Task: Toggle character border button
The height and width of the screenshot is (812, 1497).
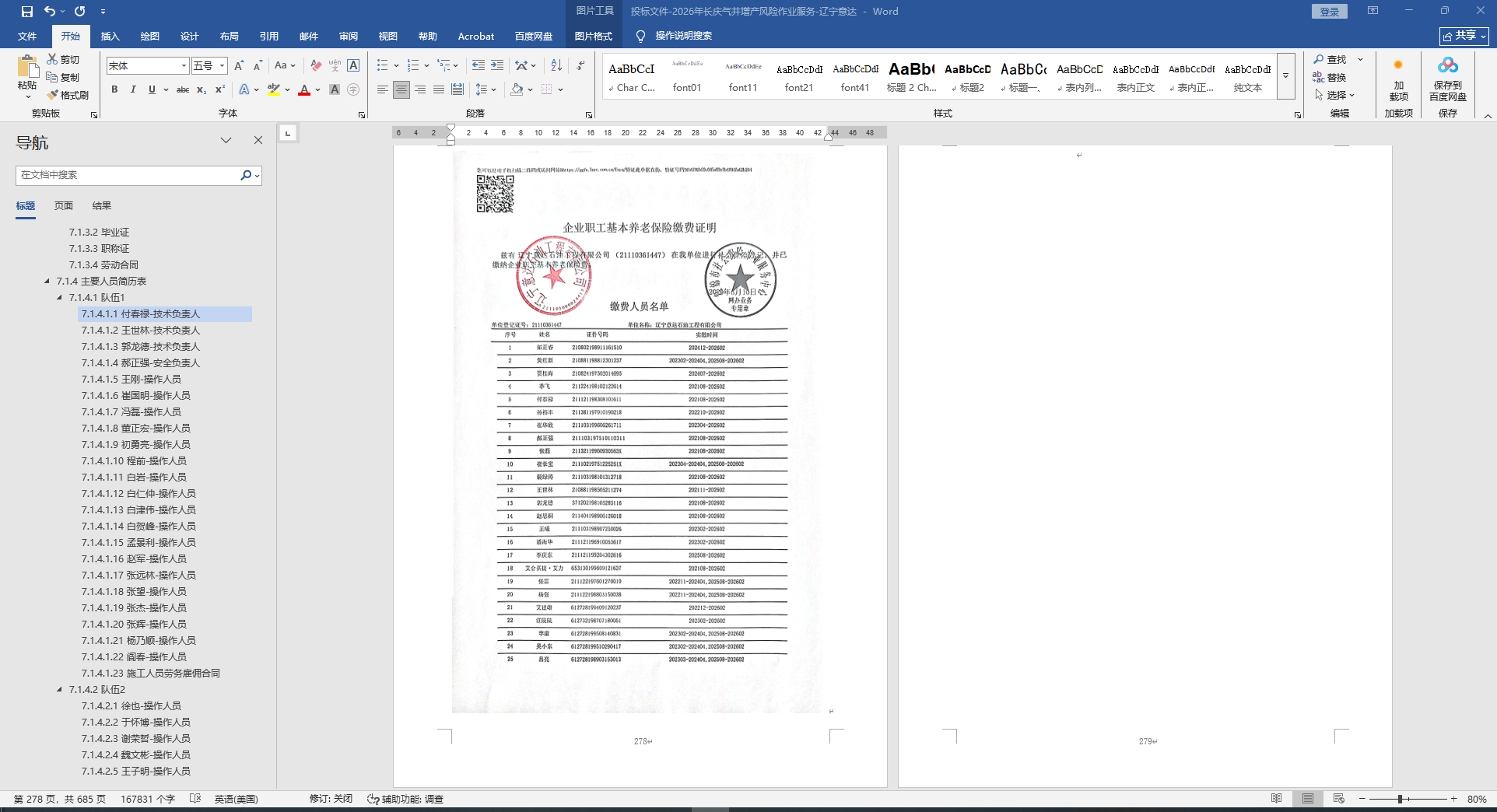Action: click(353, 65)
